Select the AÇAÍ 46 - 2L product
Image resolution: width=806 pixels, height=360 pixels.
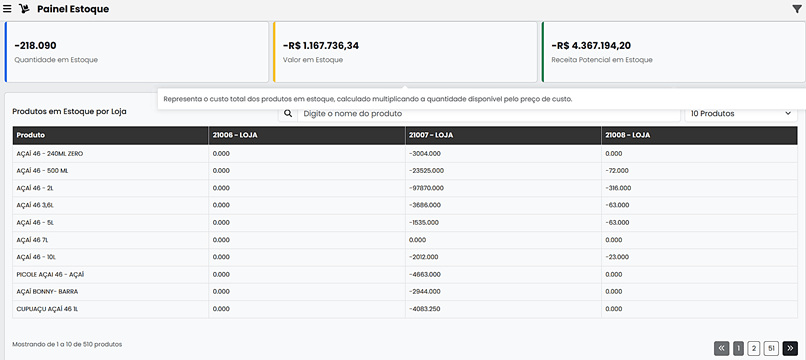click(35, 188)
